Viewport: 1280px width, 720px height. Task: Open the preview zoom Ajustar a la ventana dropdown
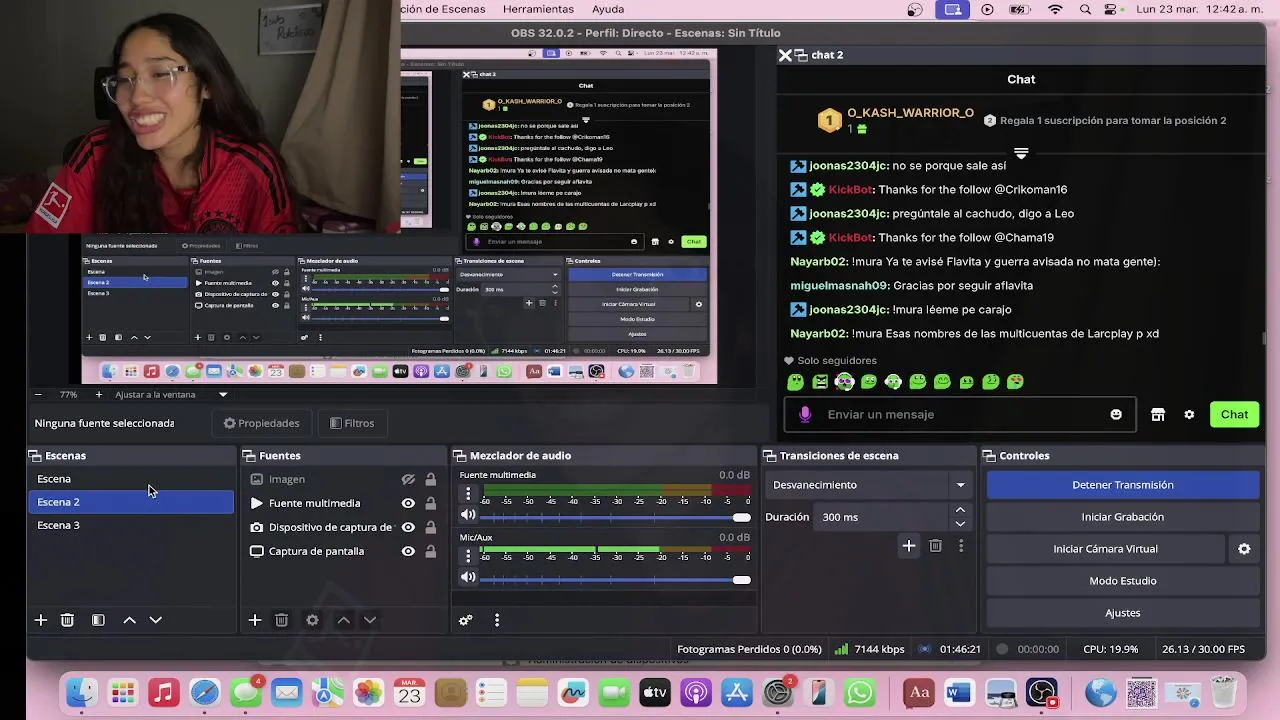coord(171,395)
